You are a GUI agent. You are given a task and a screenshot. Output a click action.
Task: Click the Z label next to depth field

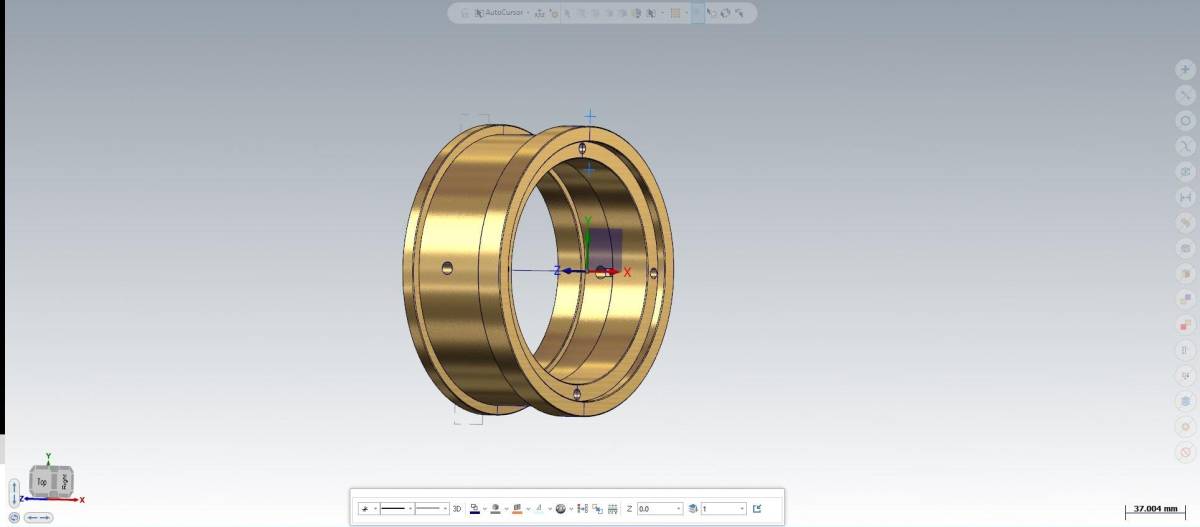tap(629, 508)
